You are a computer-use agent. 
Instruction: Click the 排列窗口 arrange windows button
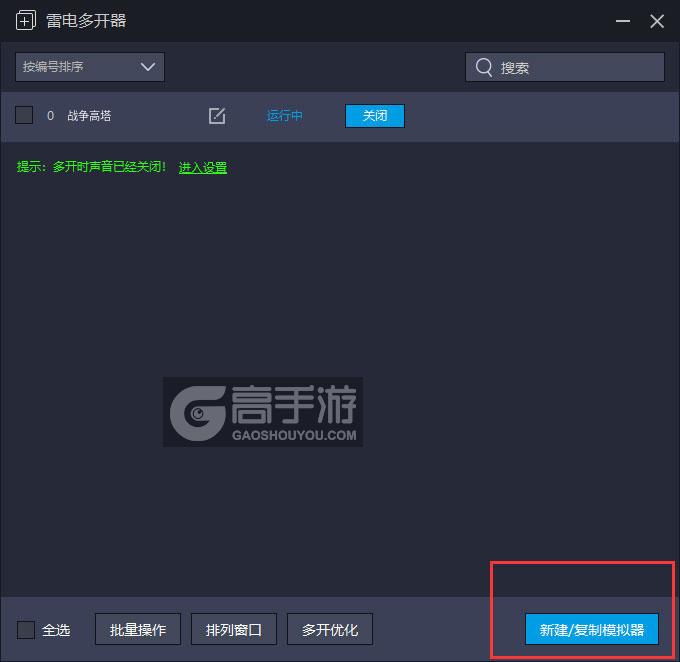click(234, 629)
